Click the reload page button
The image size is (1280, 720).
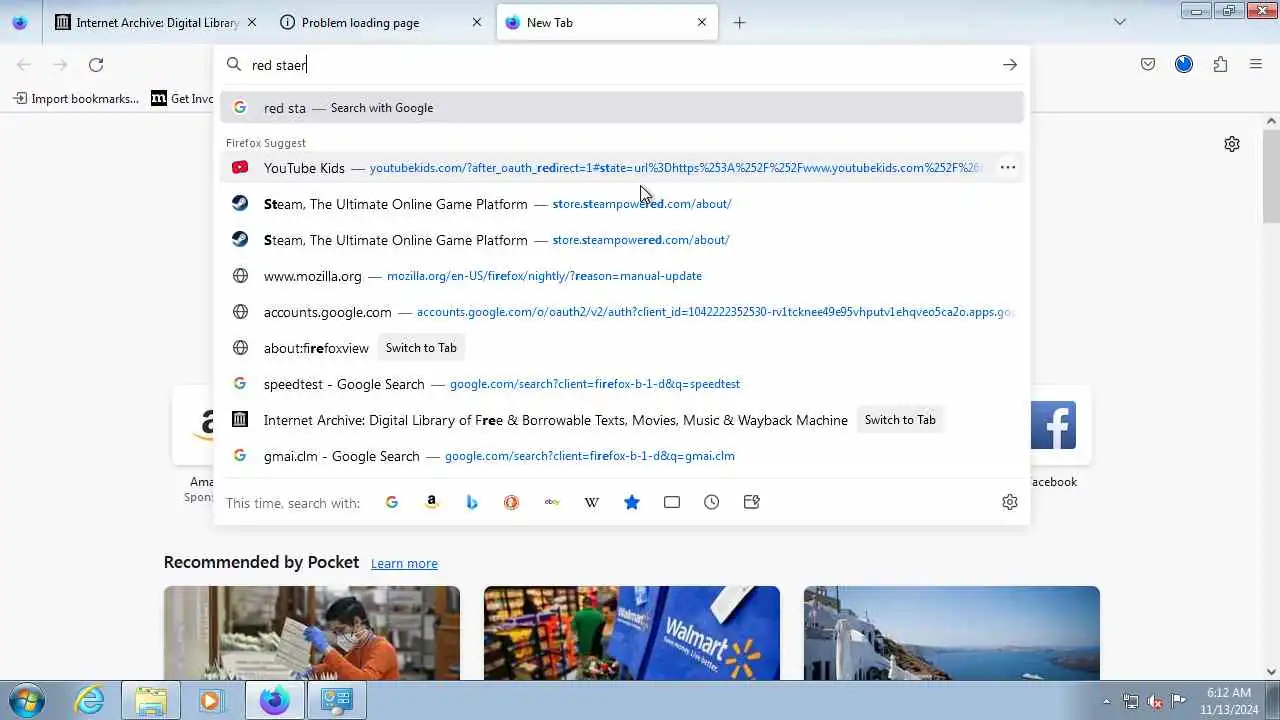tap(96, 65)
